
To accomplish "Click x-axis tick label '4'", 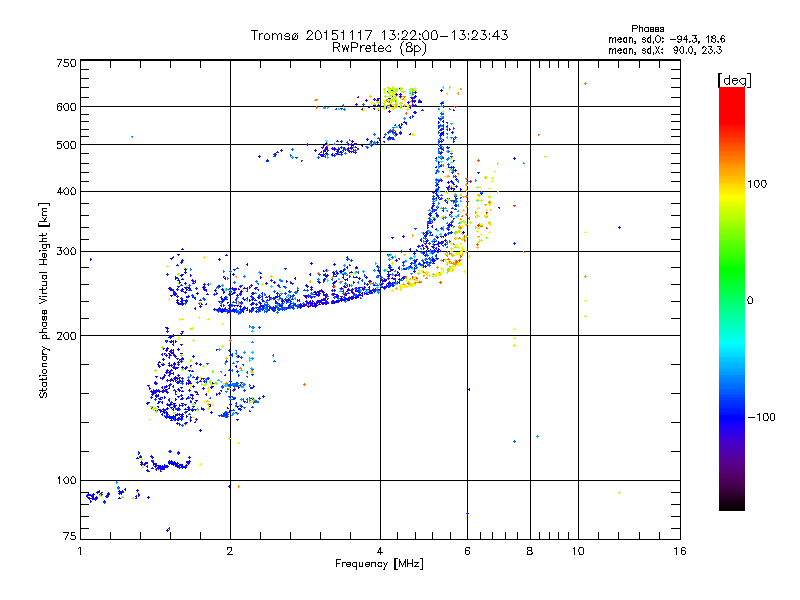I will (380, 551).
